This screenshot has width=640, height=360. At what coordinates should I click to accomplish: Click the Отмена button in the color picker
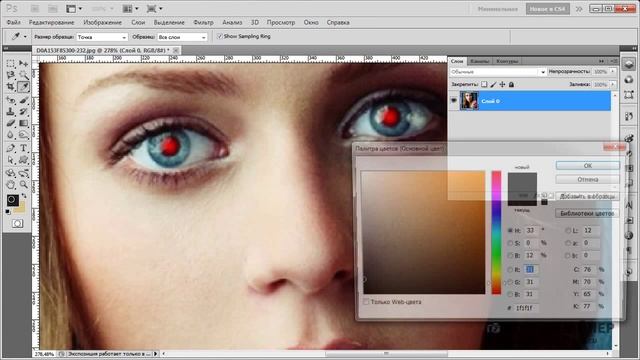(x=587, y=179)
